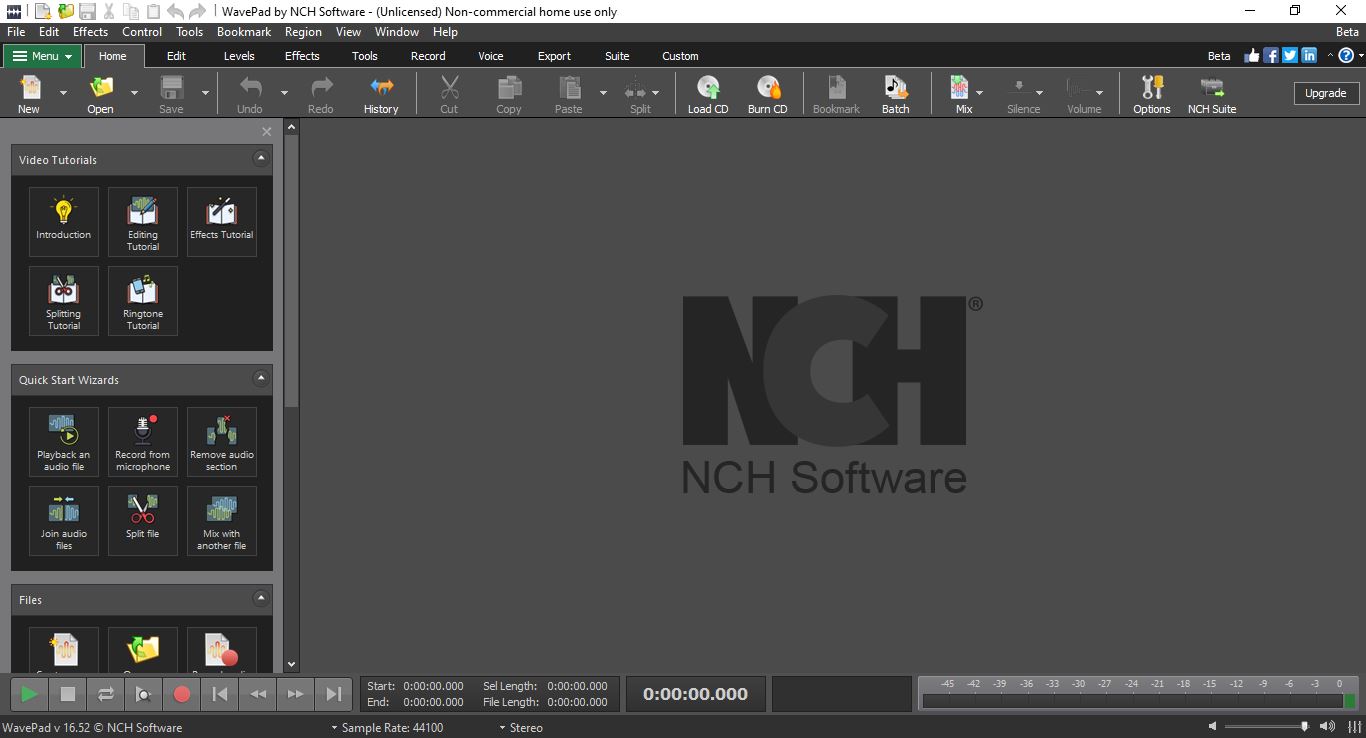Screen dimensions: 1366x738
Task: Open the Splitting Tutorial tile
Action: (64, 301)
